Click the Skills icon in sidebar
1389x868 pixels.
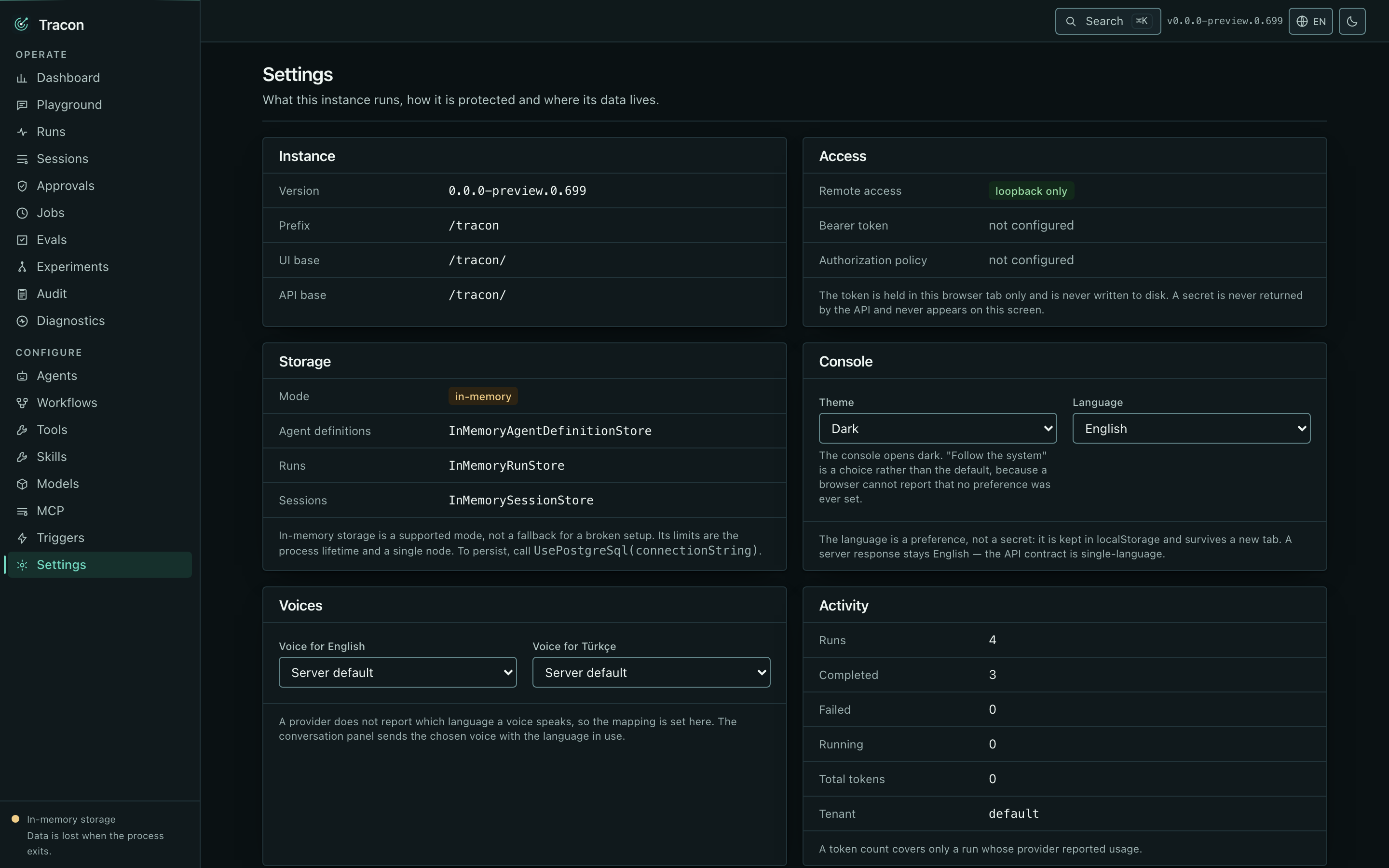22,457
